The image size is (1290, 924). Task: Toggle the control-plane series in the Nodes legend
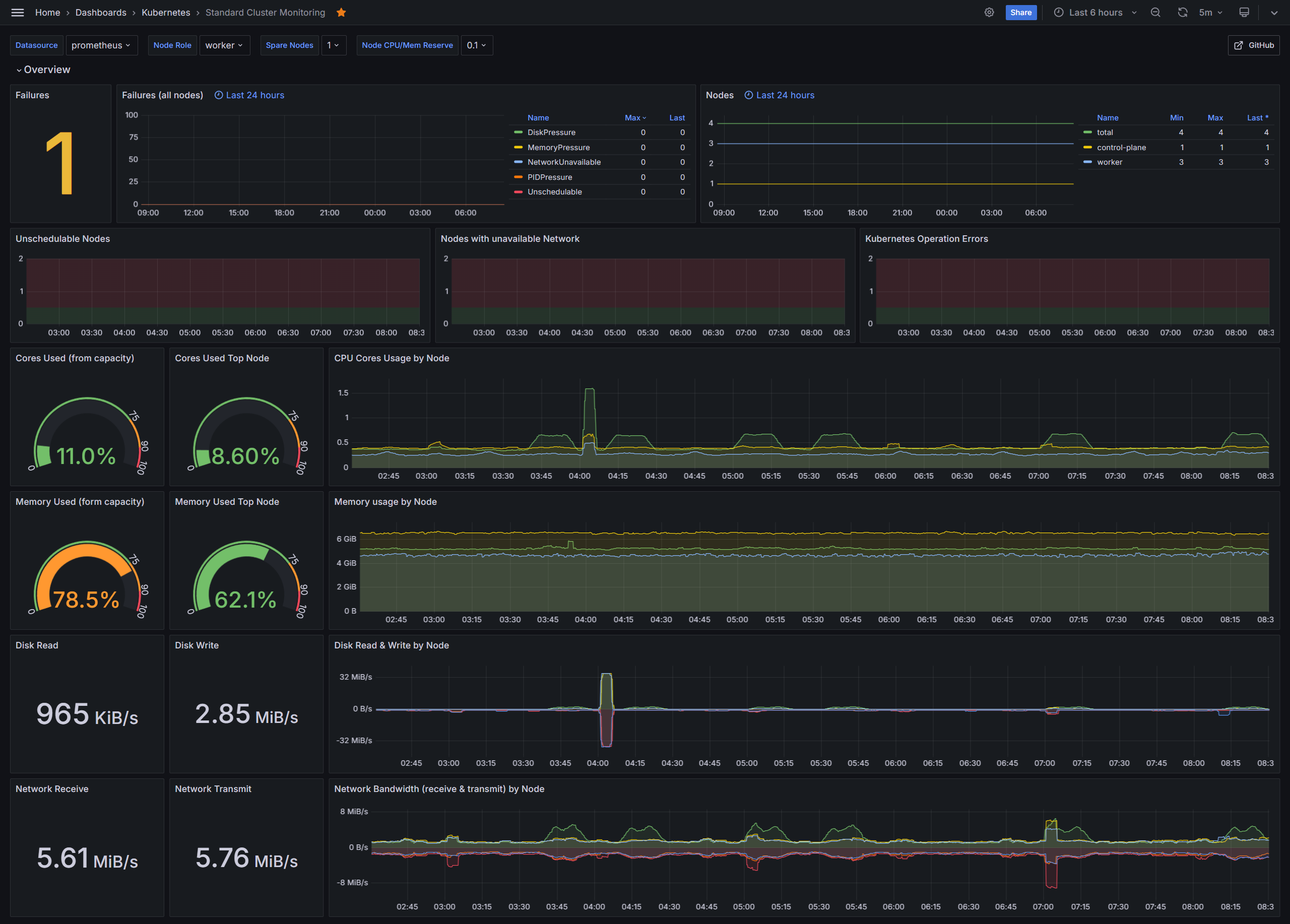coord(1121,147)
